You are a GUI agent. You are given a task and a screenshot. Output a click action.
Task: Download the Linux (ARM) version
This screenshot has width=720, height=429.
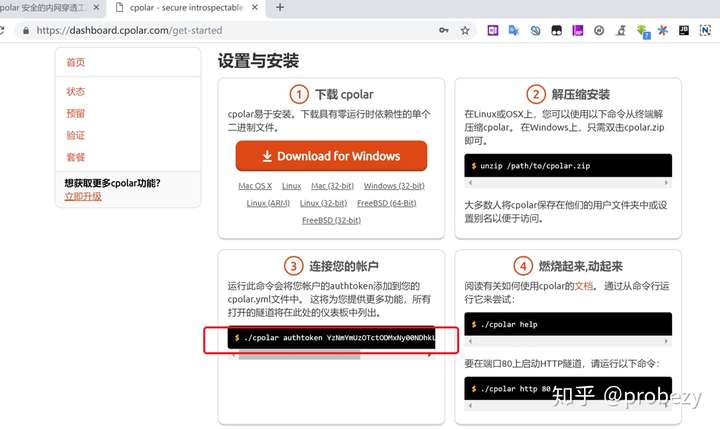268,203
